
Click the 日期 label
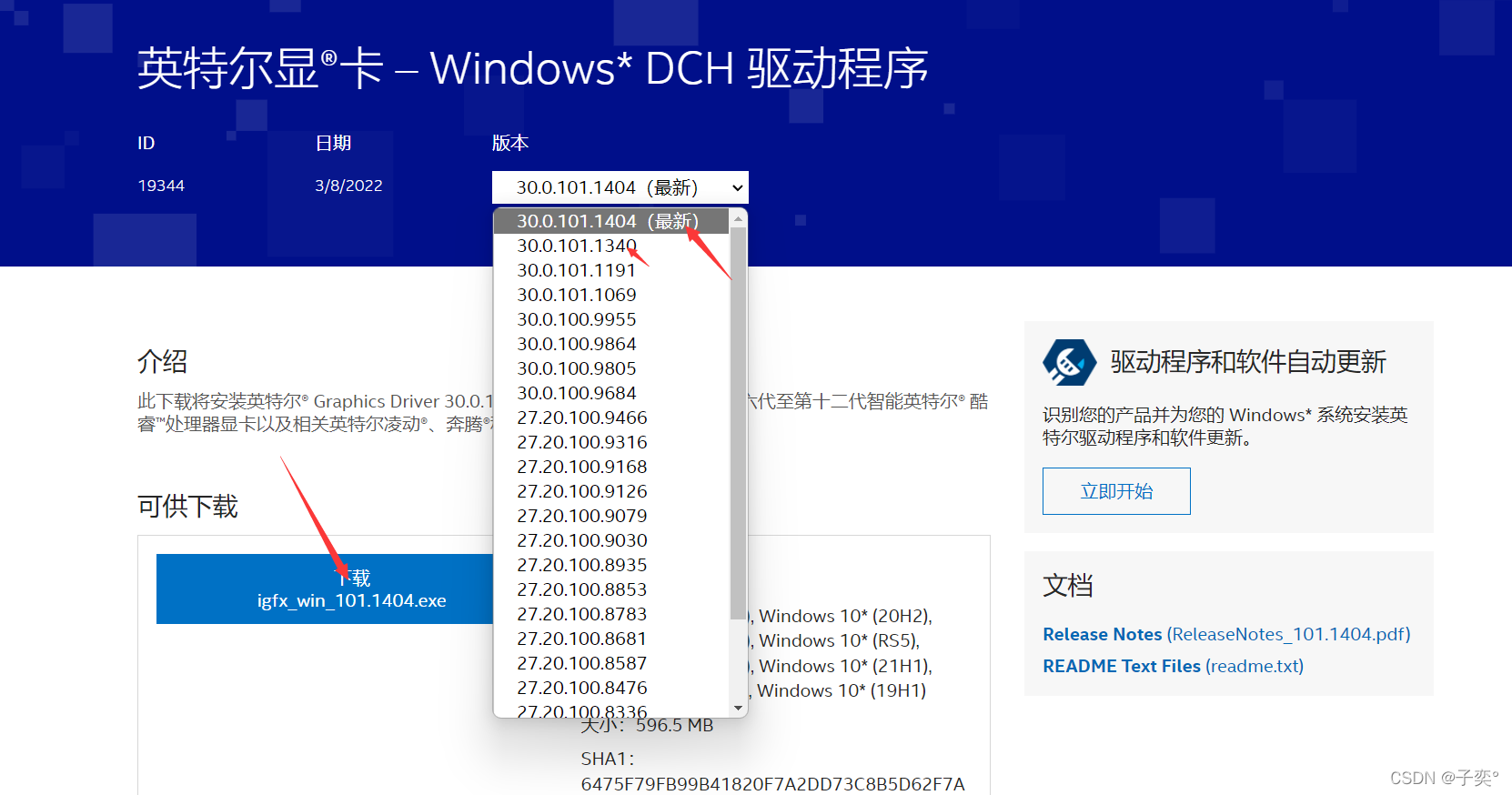pos(333,143)
